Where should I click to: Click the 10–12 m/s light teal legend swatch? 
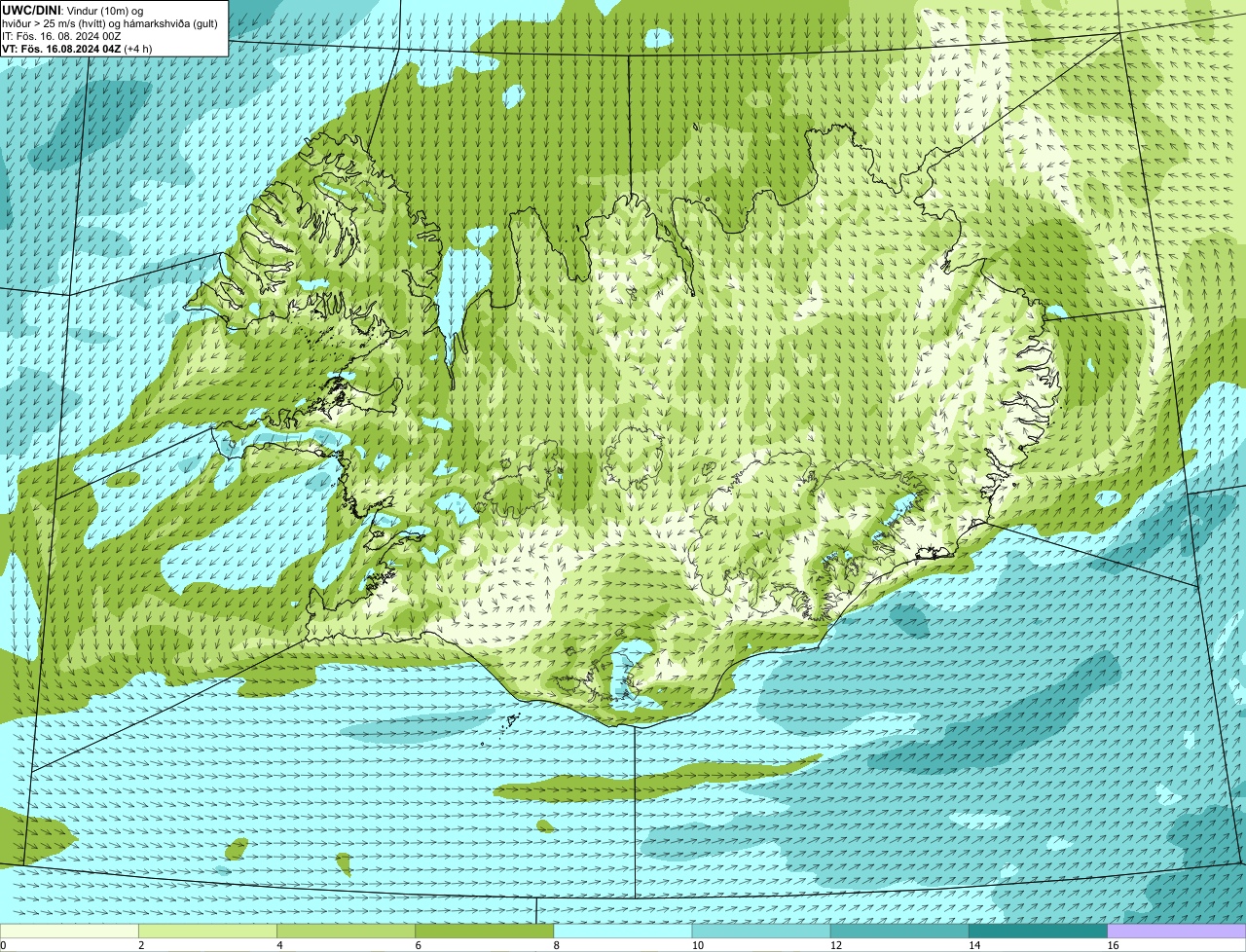[x=761, y=931]
